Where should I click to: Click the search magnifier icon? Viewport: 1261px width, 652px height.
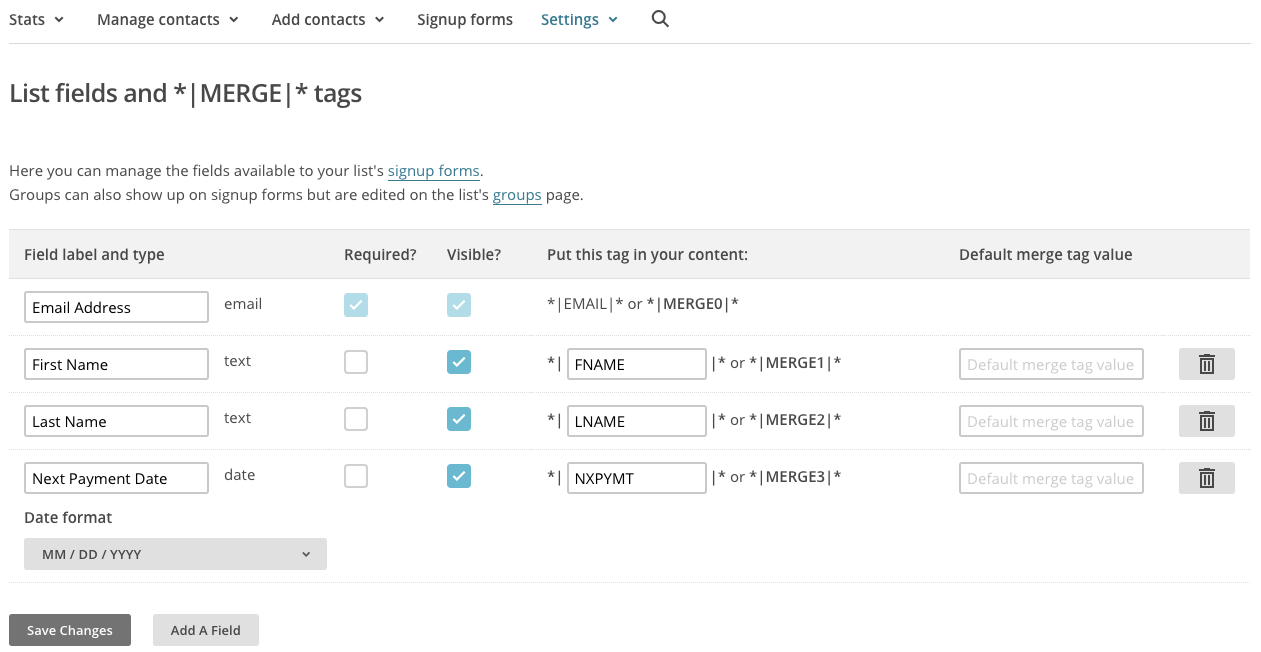(x=660, y=19)
